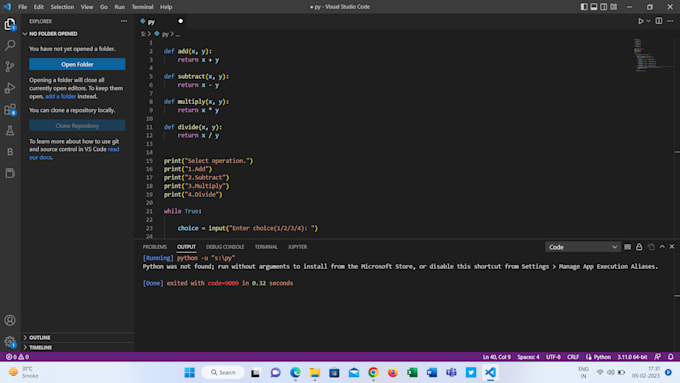Viewport: 680px width, 383px height.
Task: Open the Accounts icon in activity bar
Action: [10, 320]
